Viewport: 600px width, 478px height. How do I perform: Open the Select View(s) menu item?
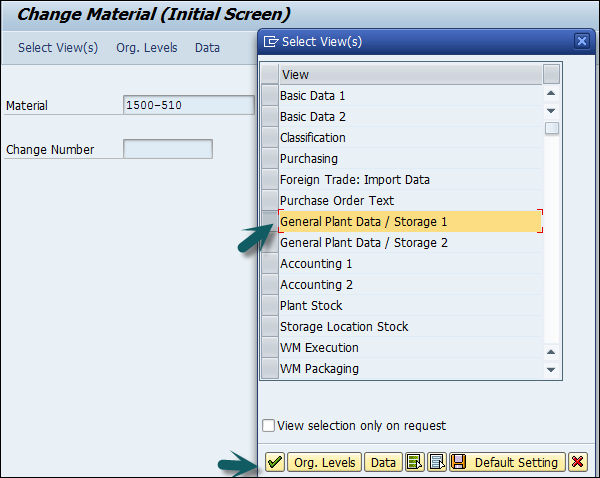click(58, 47)
